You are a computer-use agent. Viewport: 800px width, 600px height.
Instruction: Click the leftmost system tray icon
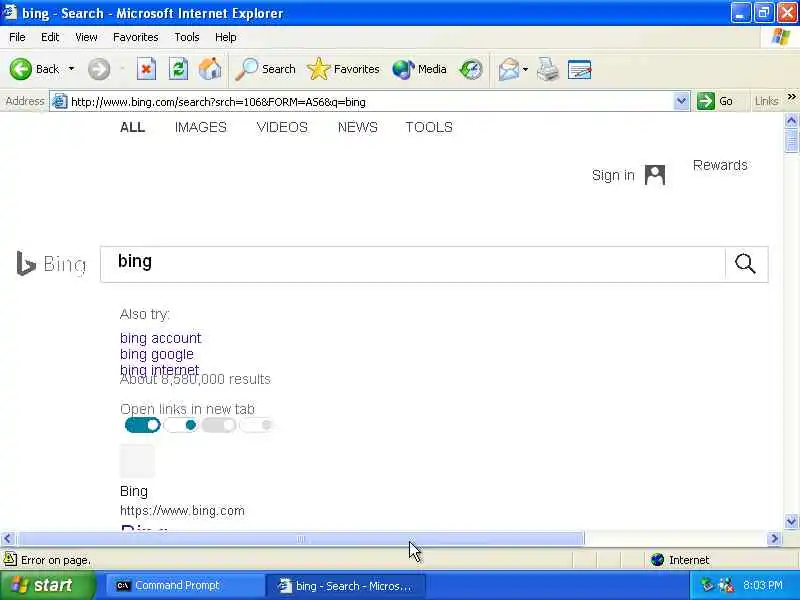(x=707, y=585)
